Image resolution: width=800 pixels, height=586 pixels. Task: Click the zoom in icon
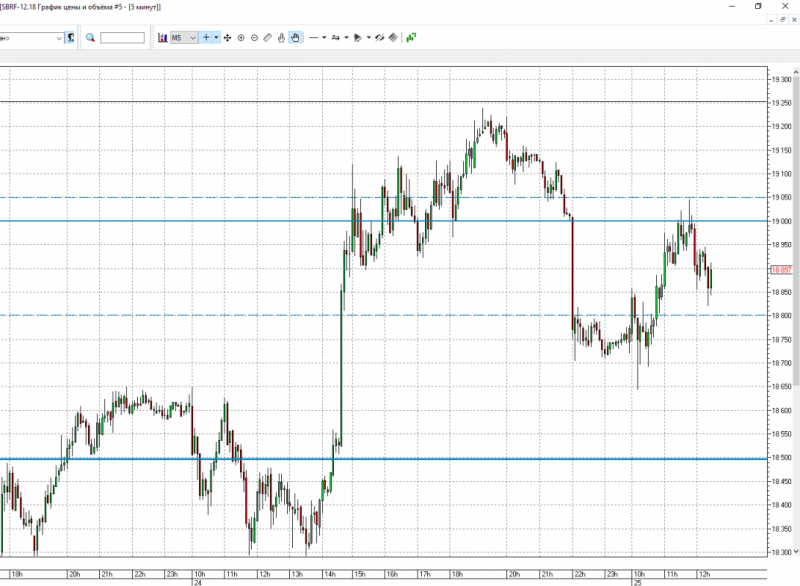click(x=241, y=38)
